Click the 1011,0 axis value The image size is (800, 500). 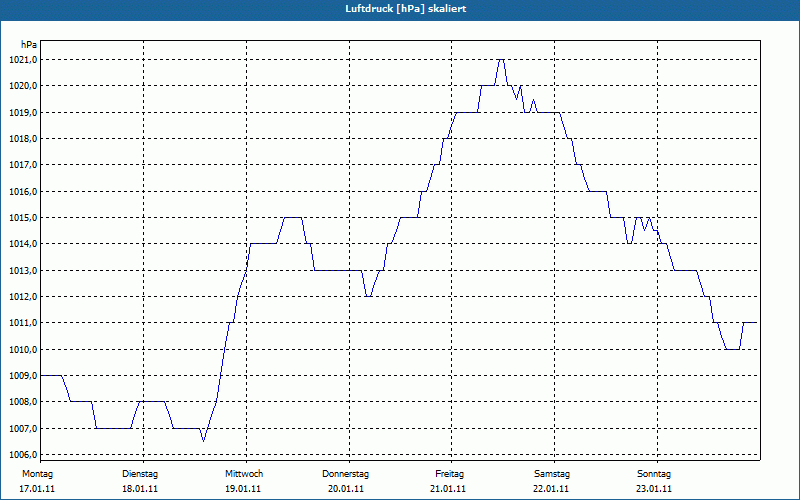click(x=23, y=323)
